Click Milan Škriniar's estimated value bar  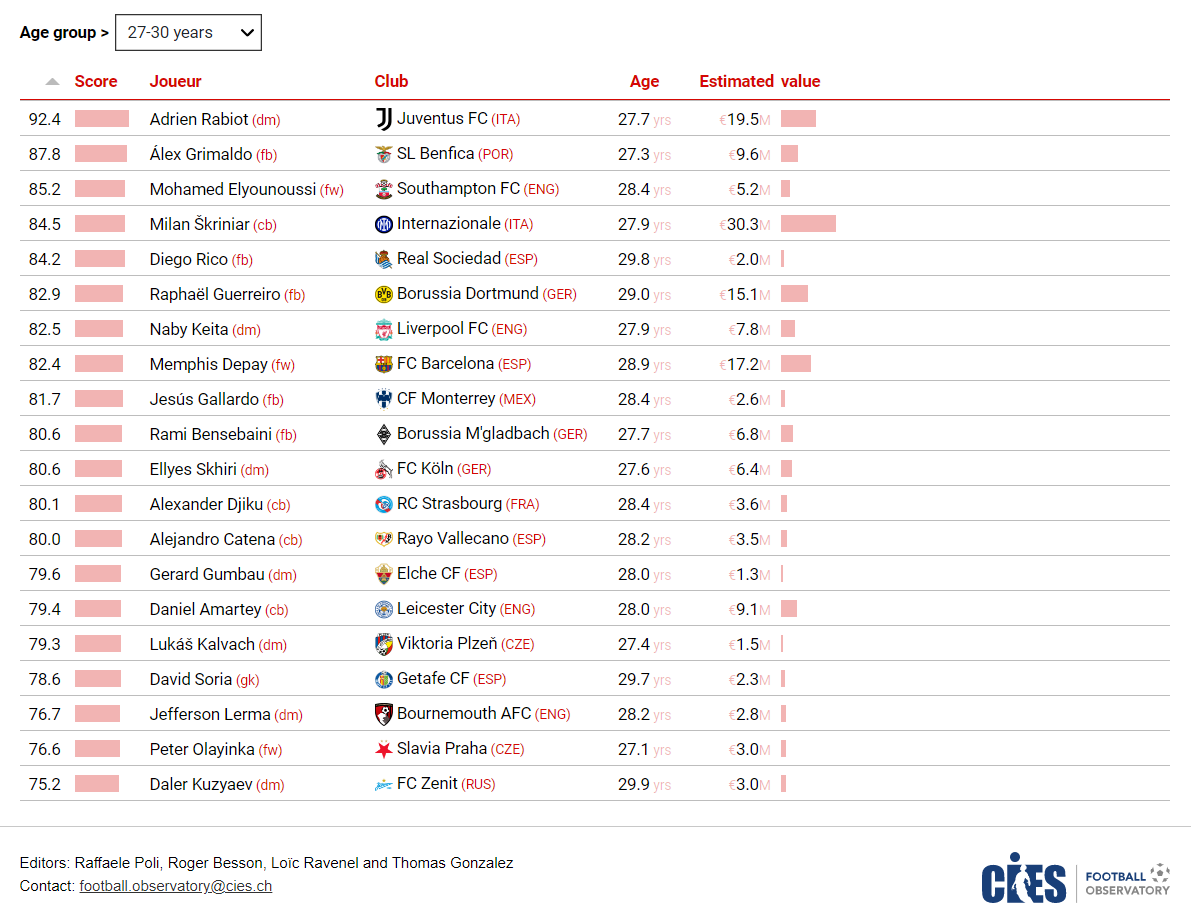pos(808,224)
